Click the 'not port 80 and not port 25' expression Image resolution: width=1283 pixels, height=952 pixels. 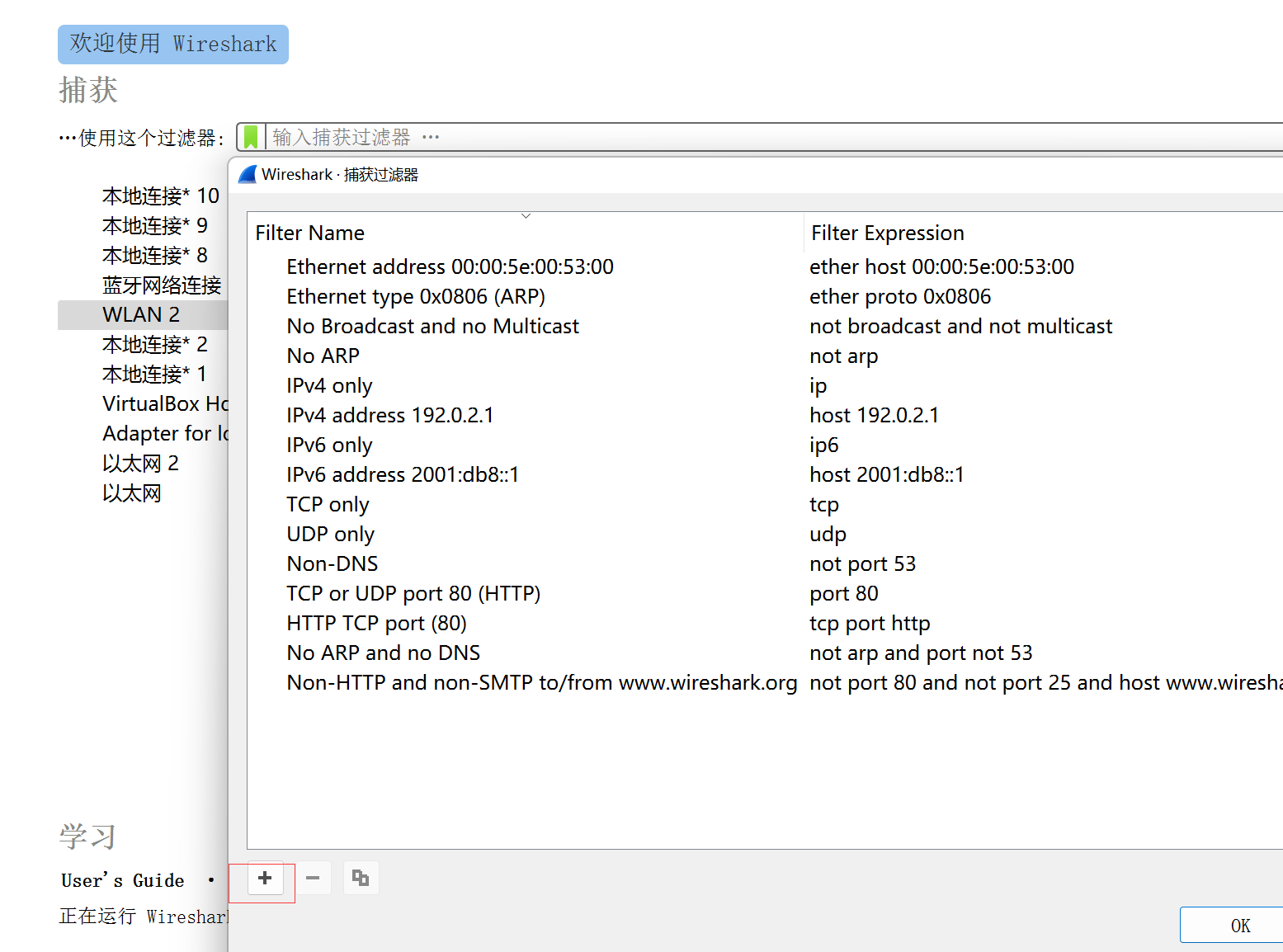[x=1046, y=682]
